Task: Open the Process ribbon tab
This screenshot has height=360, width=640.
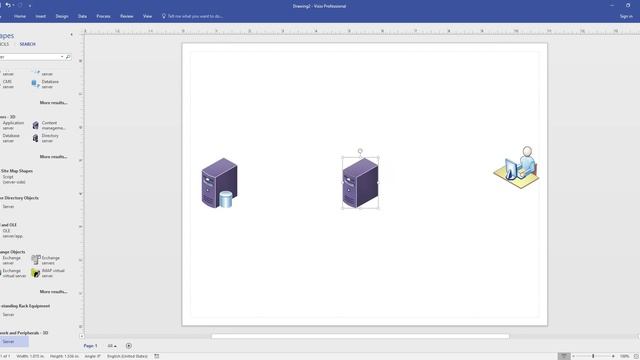Action: [103, 16]
